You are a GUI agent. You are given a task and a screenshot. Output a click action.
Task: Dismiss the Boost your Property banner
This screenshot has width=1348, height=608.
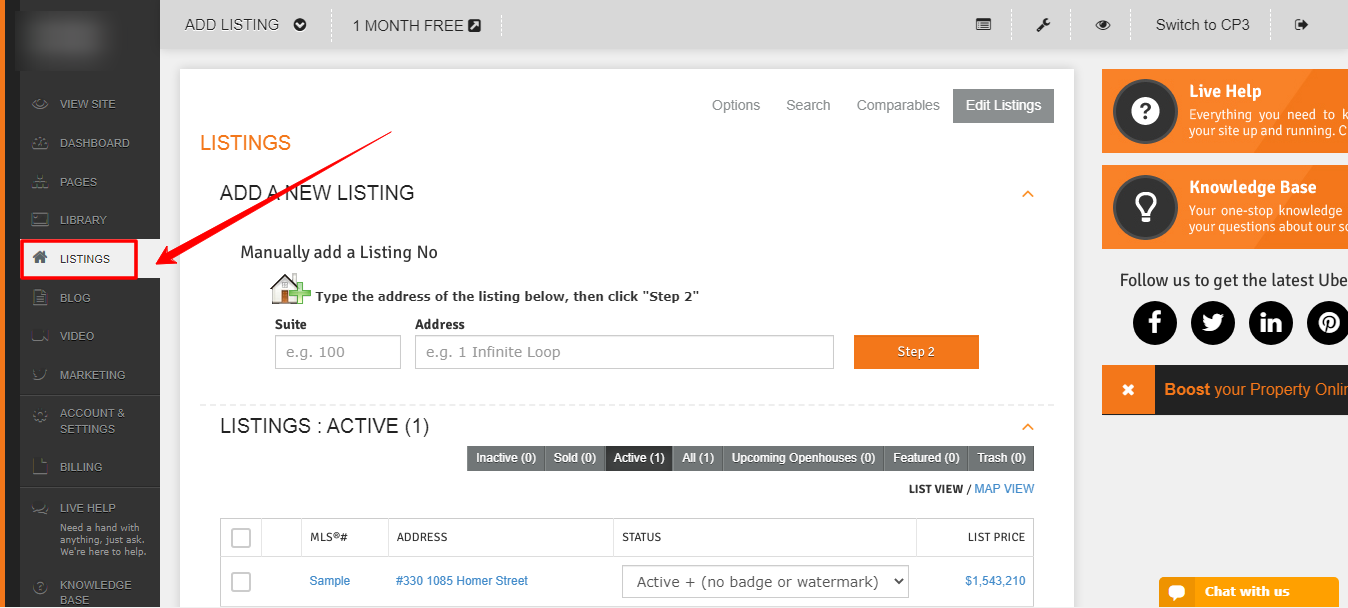pyautogui.click(x=1128, y=390)
